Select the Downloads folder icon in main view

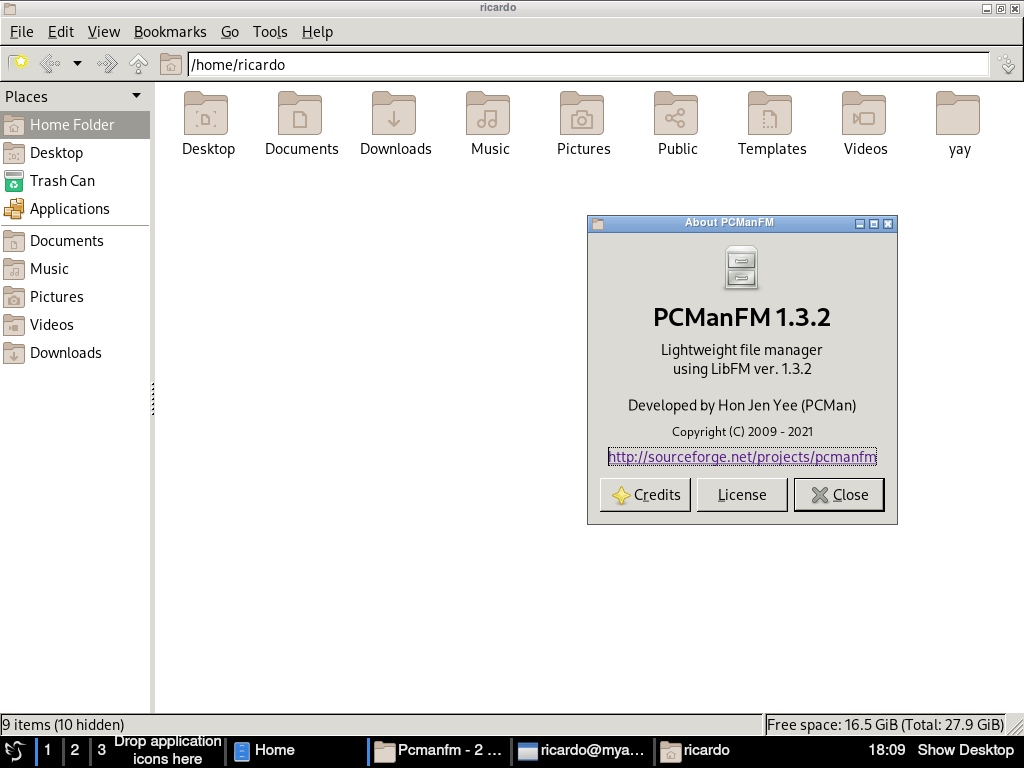(394, 114)
